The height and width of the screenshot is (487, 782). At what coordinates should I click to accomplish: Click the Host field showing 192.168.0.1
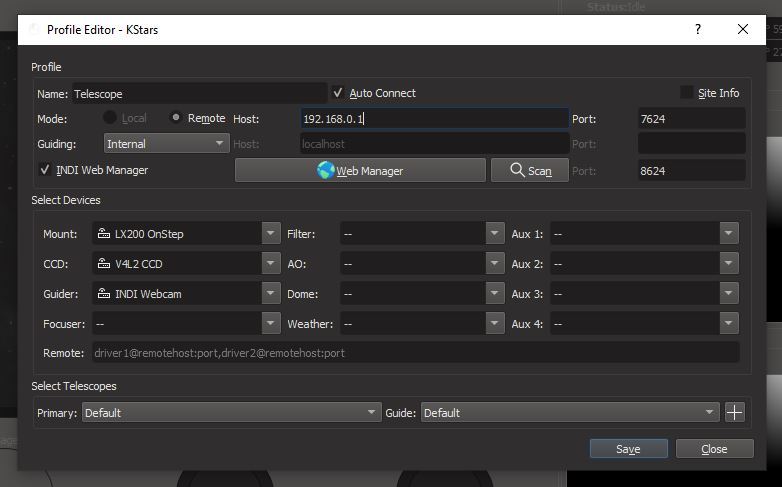pyautogui.click(x=434, y=119)
